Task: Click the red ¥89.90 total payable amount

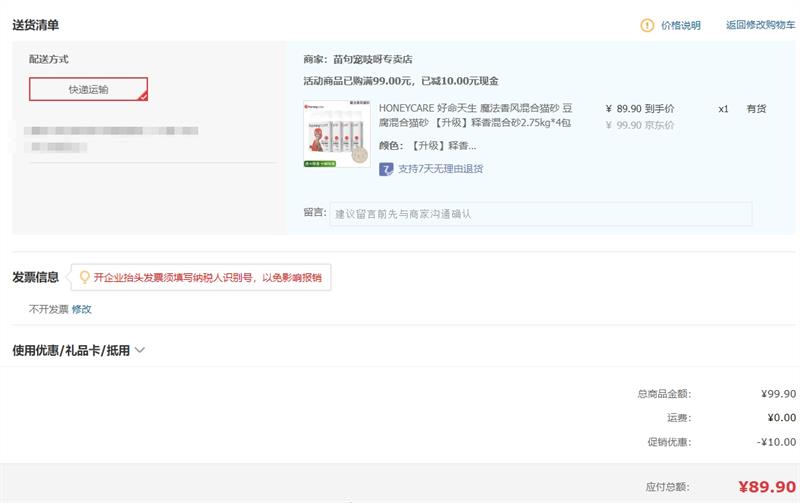Action: (x=766, y=487)
